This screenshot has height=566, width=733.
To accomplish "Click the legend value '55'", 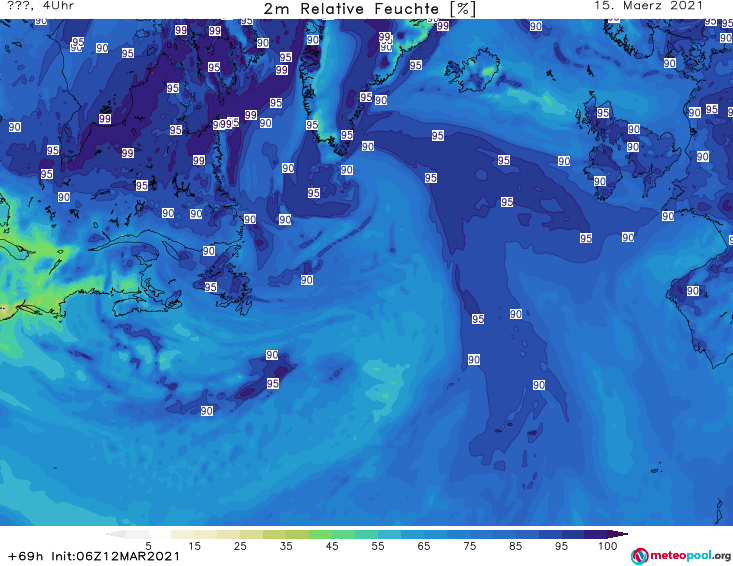I will [x=378, y=546].
